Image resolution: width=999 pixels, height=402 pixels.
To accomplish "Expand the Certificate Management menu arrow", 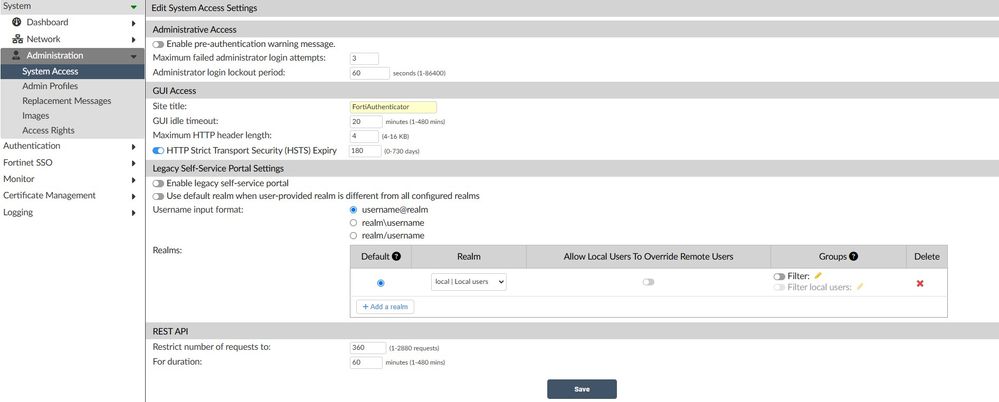I will [134, 196].
